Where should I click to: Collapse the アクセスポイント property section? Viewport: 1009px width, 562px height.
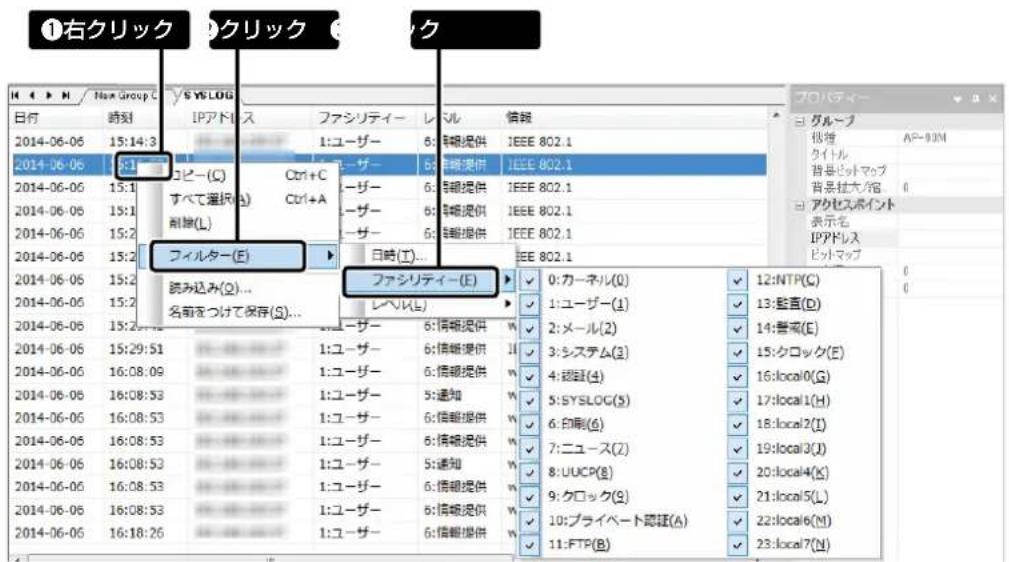click(800, 205)
